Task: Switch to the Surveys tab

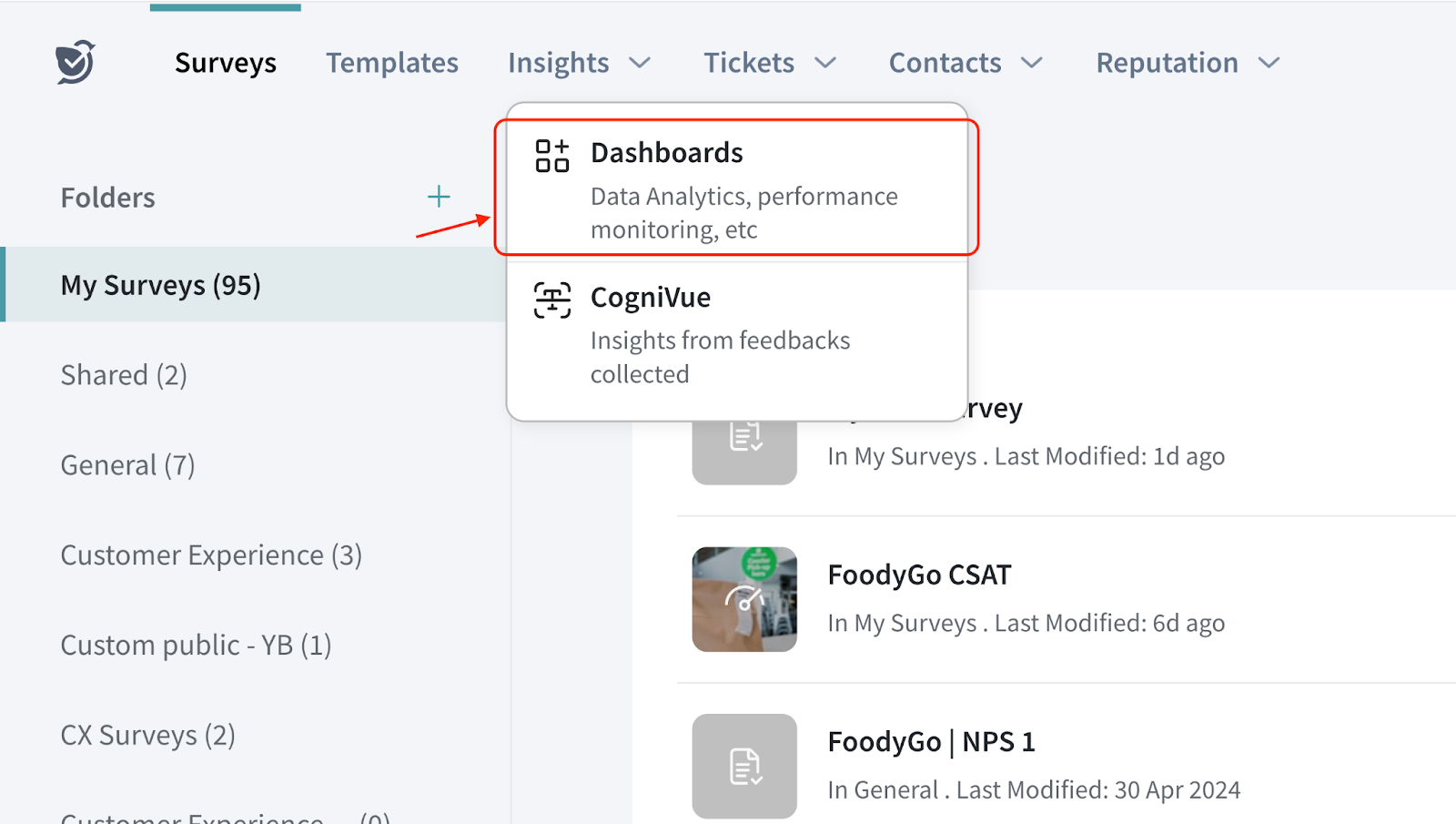Action: tap(226, 63)
